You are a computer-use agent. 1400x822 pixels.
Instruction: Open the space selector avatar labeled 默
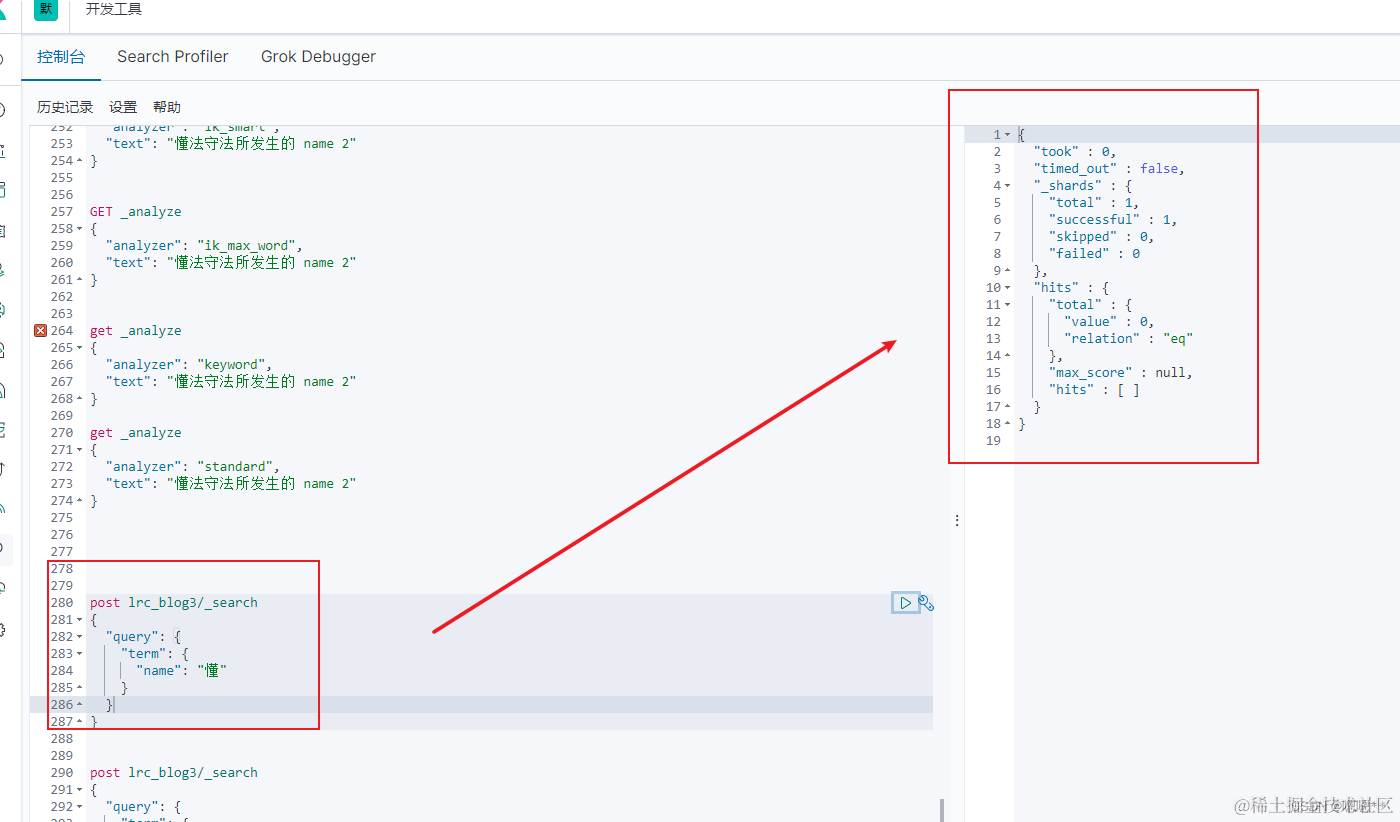(47, 9)
